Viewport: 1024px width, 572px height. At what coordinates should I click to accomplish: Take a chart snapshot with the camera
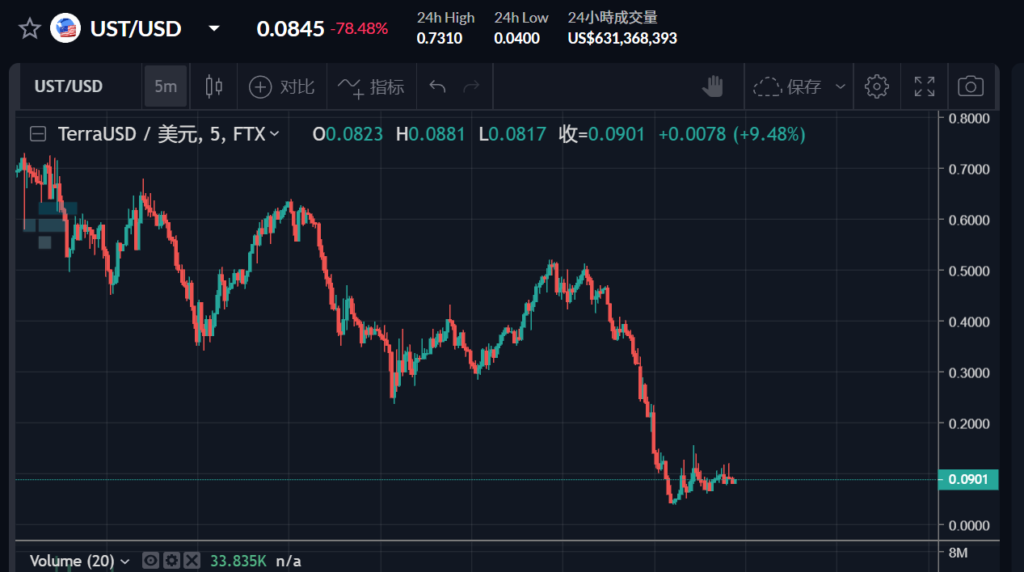[970, 87]
